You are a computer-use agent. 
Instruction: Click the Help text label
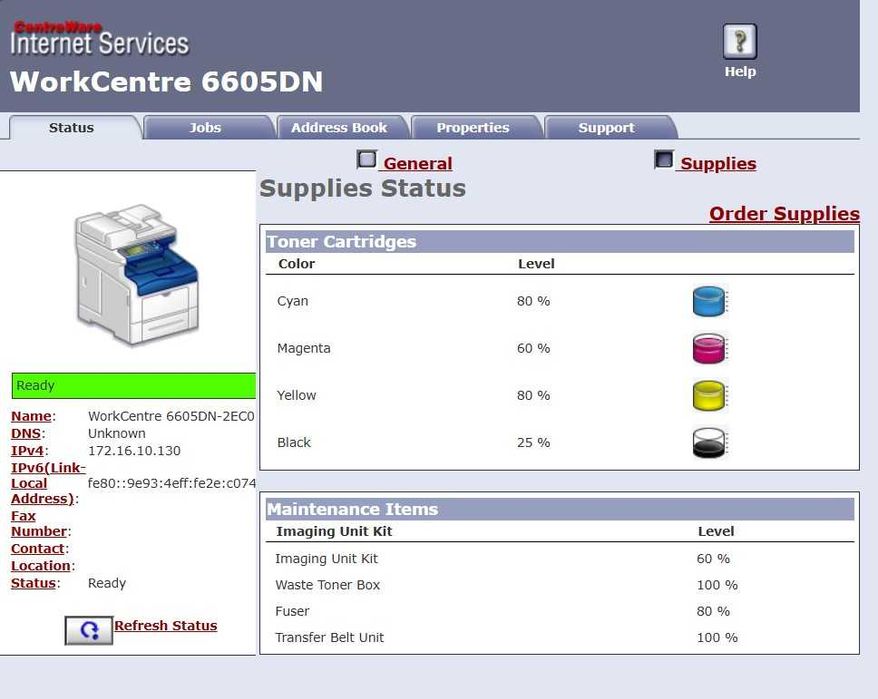740,72
